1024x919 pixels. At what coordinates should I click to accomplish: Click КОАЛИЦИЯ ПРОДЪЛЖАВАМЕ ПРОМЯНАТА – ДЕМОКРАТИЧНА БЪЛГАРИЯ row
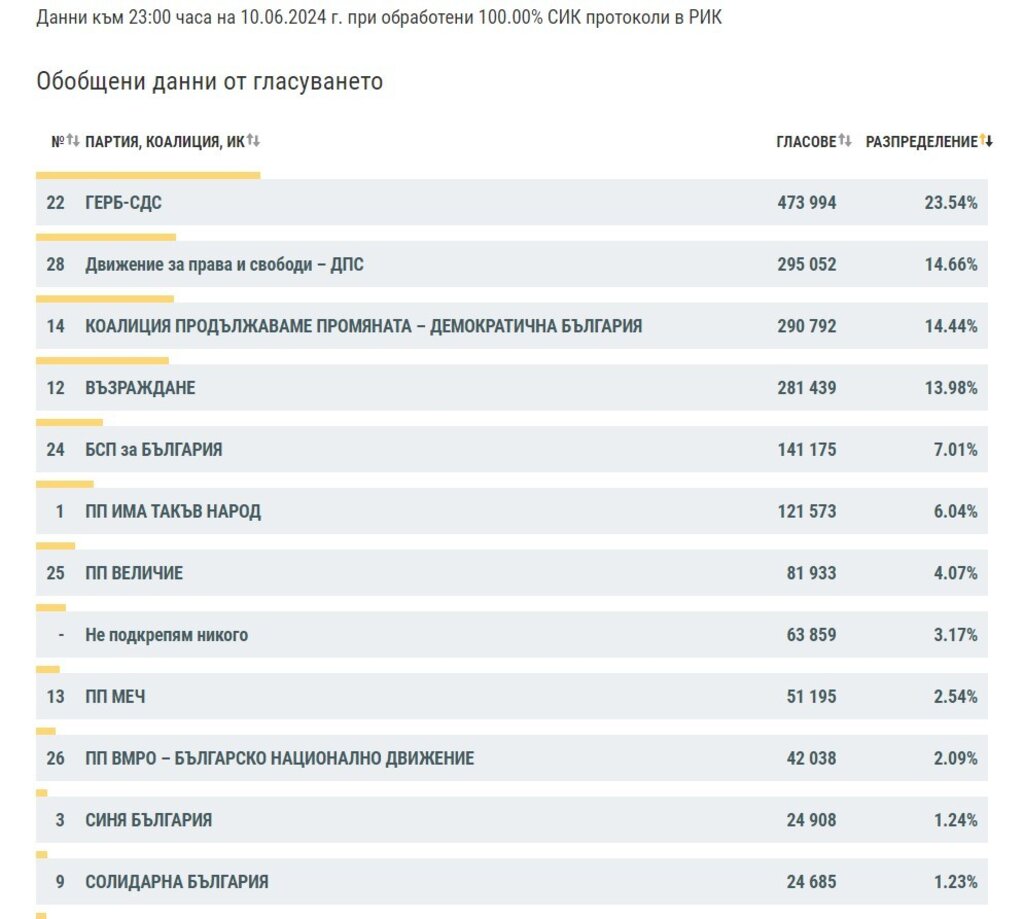pyautogui.click(x=364, y=326)
